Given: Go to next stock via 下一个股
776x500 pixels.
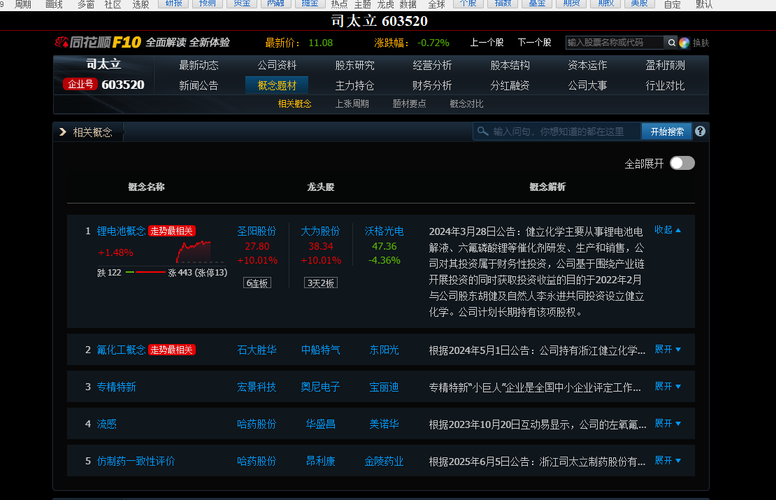Looking at the screenshot, I should click(x=534, y=43).
